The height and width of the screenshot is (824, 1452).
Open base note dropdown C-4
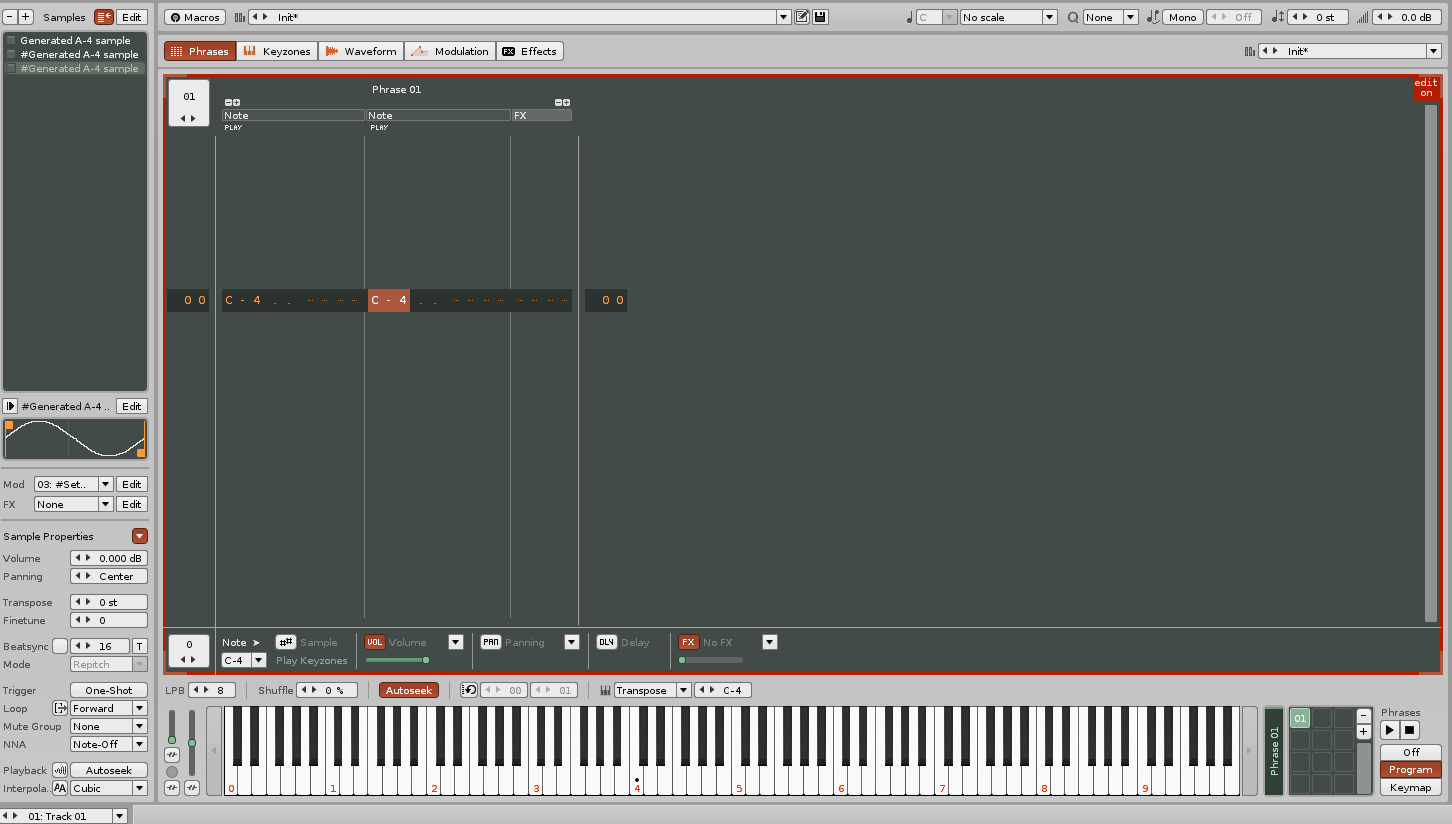(723, 690)
